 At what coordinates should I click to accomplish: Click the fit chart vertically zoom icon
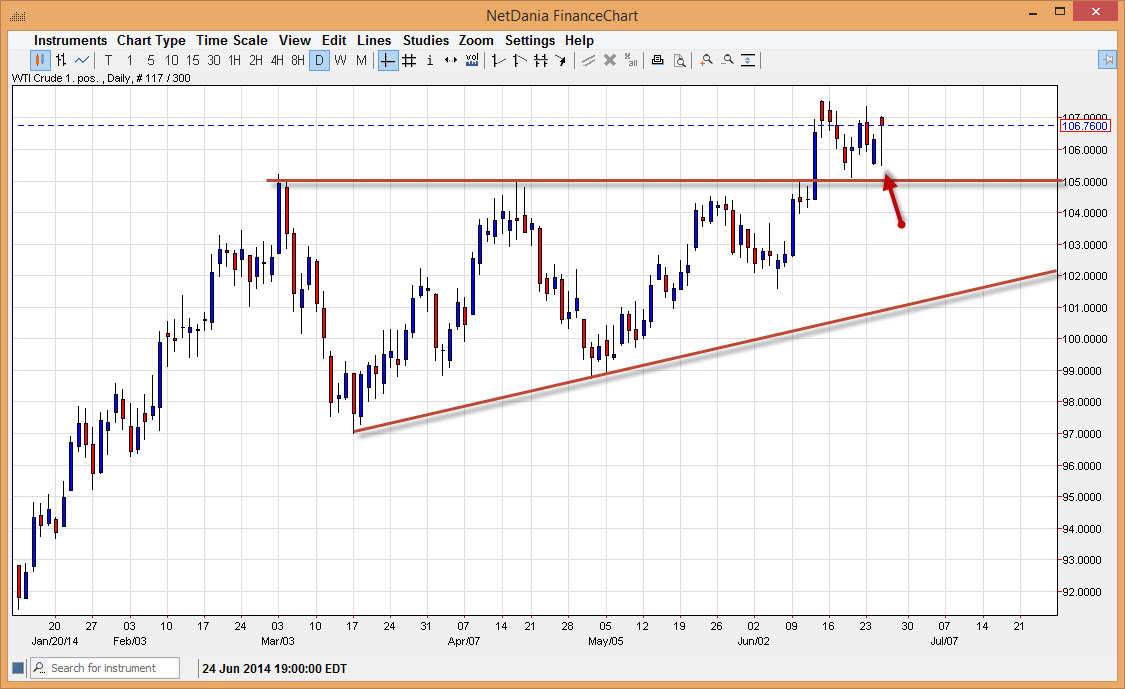pos(749,60)
